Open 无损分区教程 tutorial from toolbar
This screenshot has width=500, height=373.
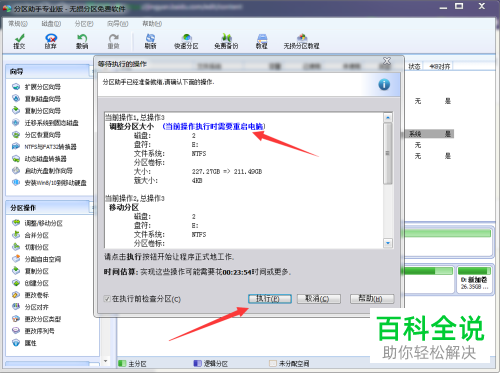click(x=301, y=41)
